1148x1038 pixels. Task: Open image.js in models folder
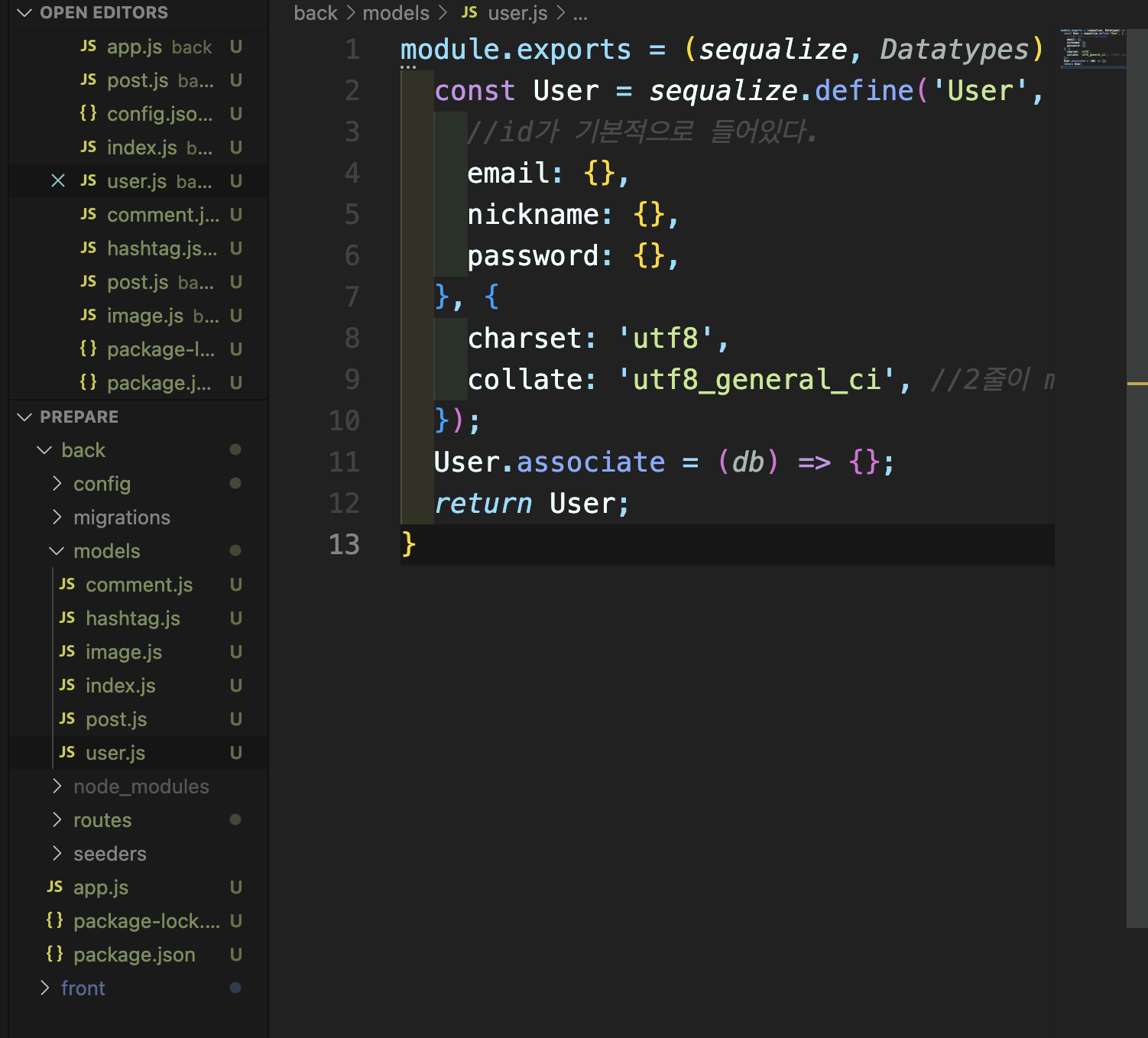click(138, 652)
